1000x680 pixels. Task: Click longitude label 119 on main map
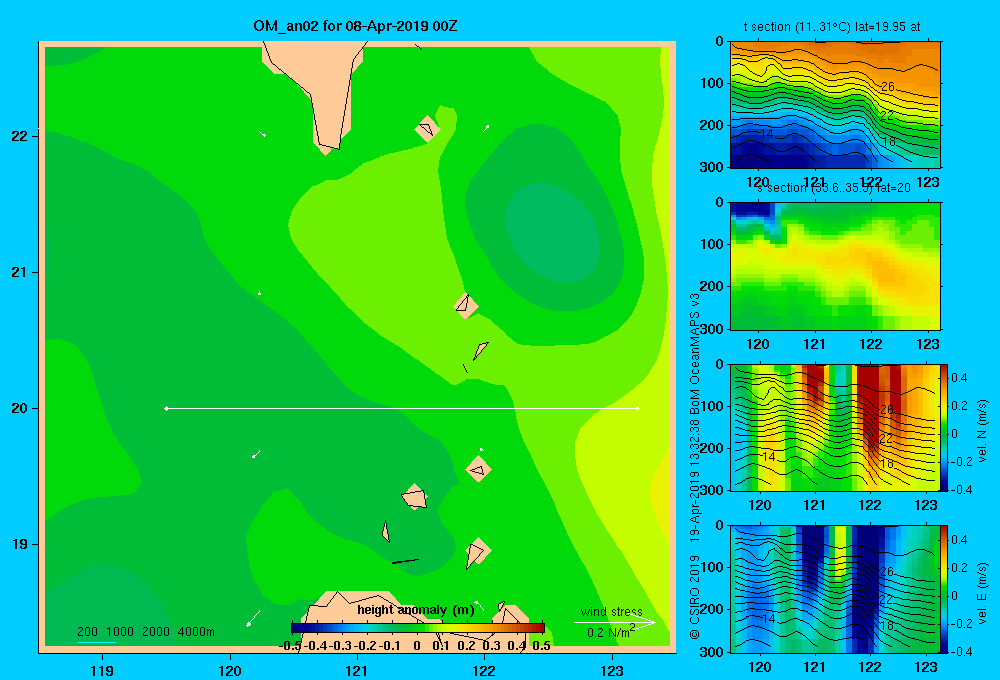(x=102, y=670)
